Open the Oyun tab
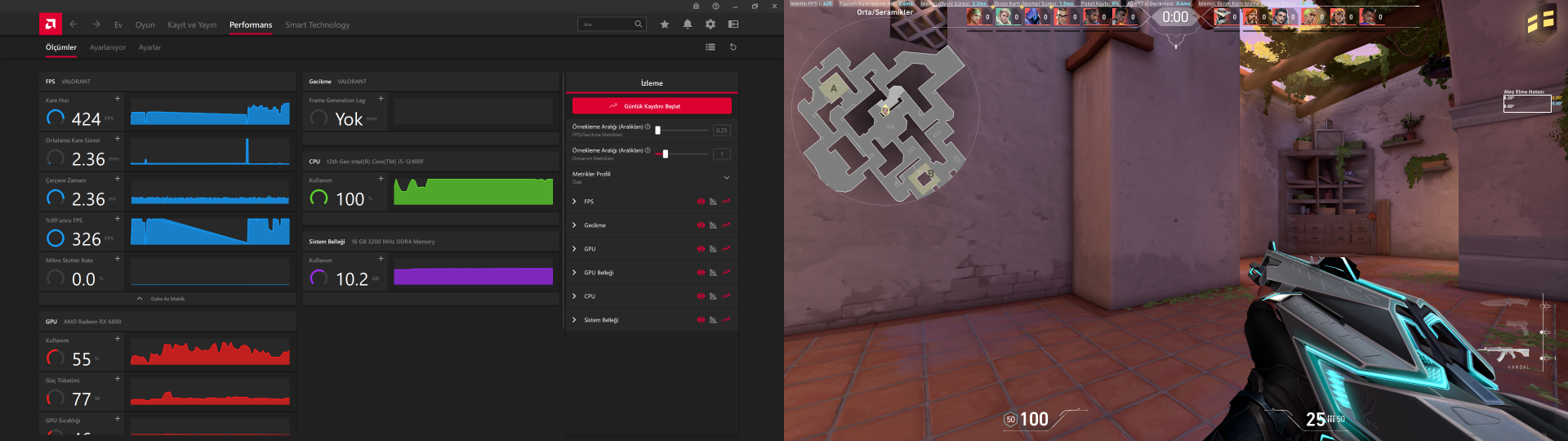 tap(145, 25)
